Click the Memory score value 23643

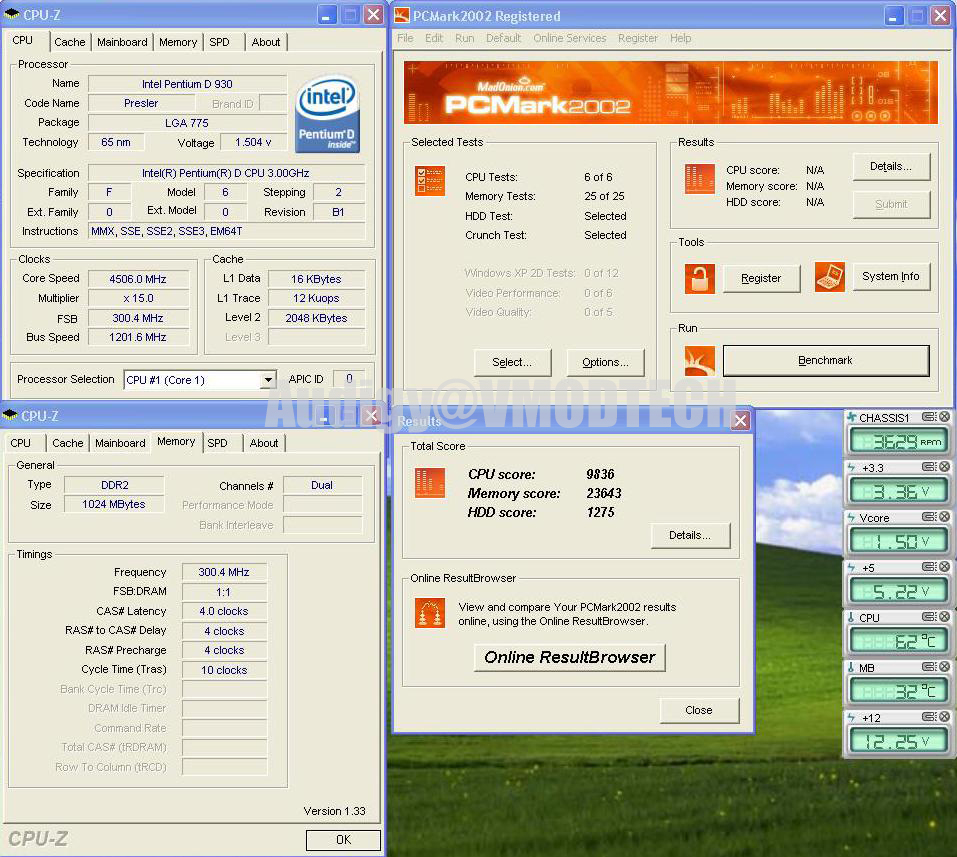pos(604,493)
